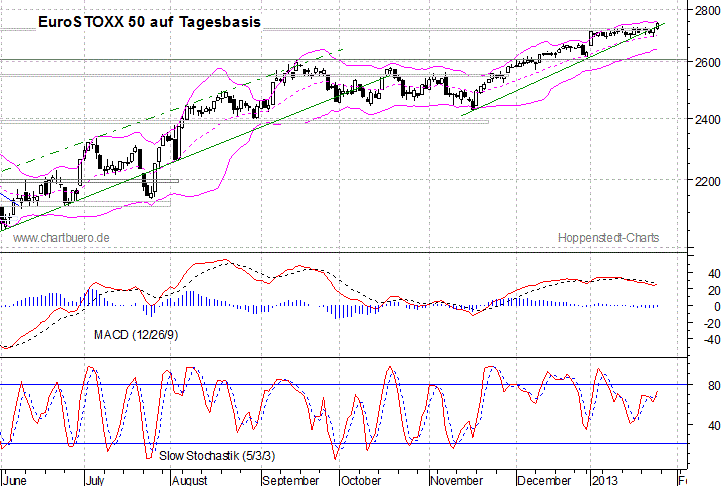Click the July label on the time axis
723x486 pixels.
[95, 480]
